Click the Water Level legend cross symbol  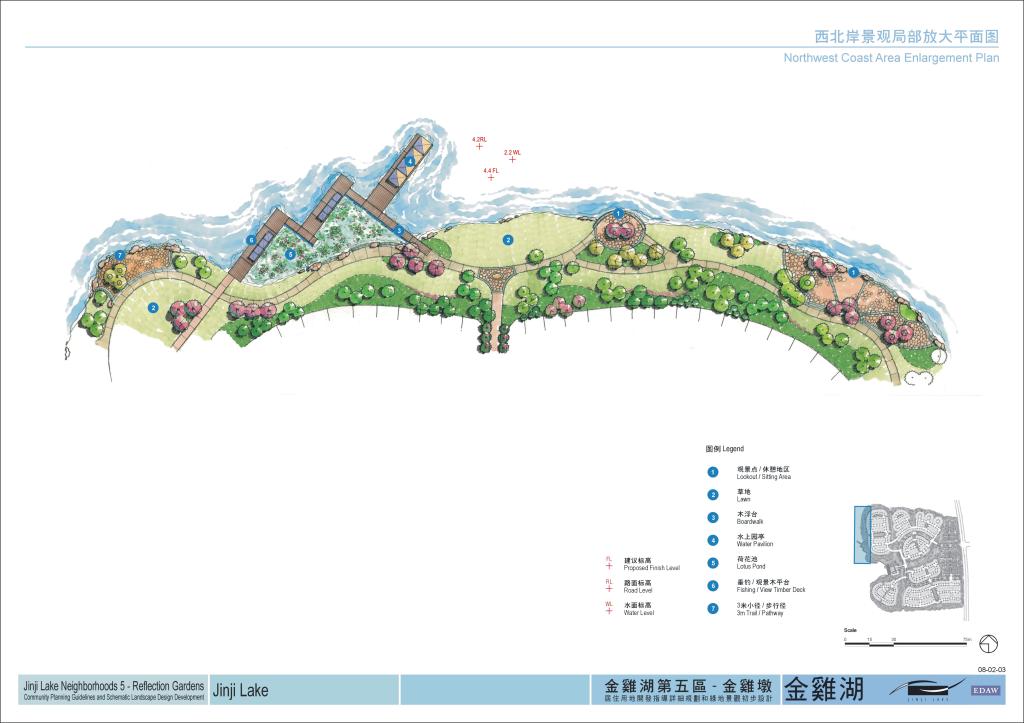[609, 611]
